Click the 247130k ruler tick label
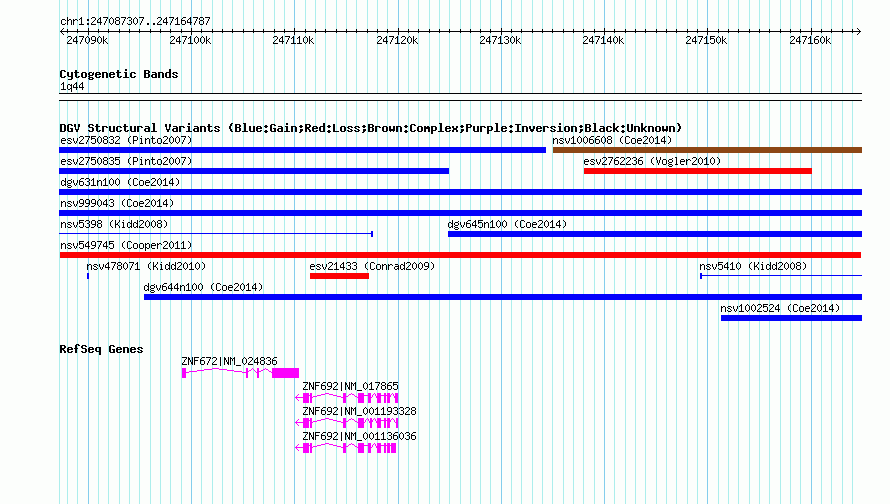This screenshot has width=890, height=504. 499,40
